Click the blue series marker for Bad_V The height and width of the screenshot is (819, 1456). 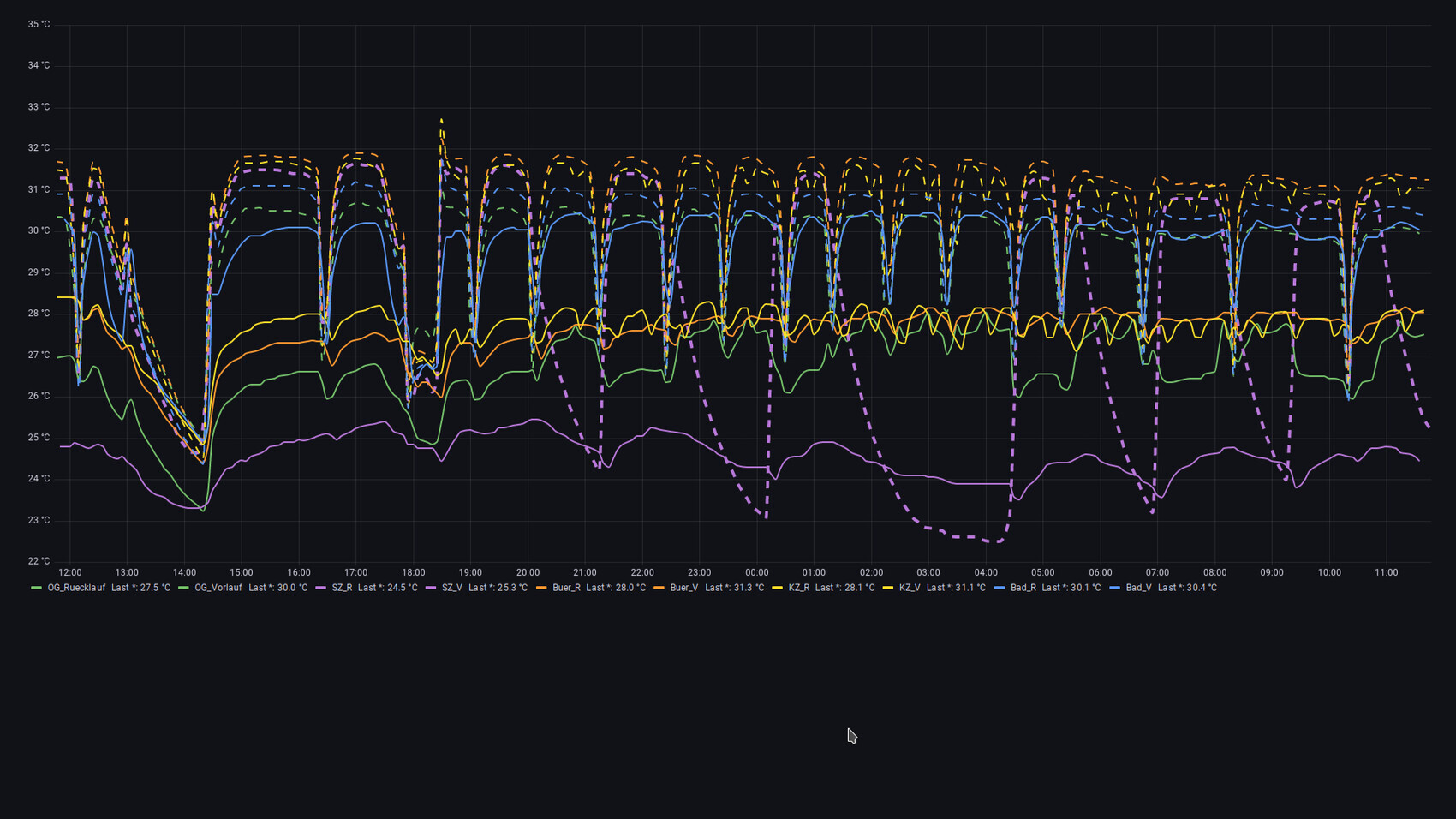pyautogui.click(x=1114, y=588)
